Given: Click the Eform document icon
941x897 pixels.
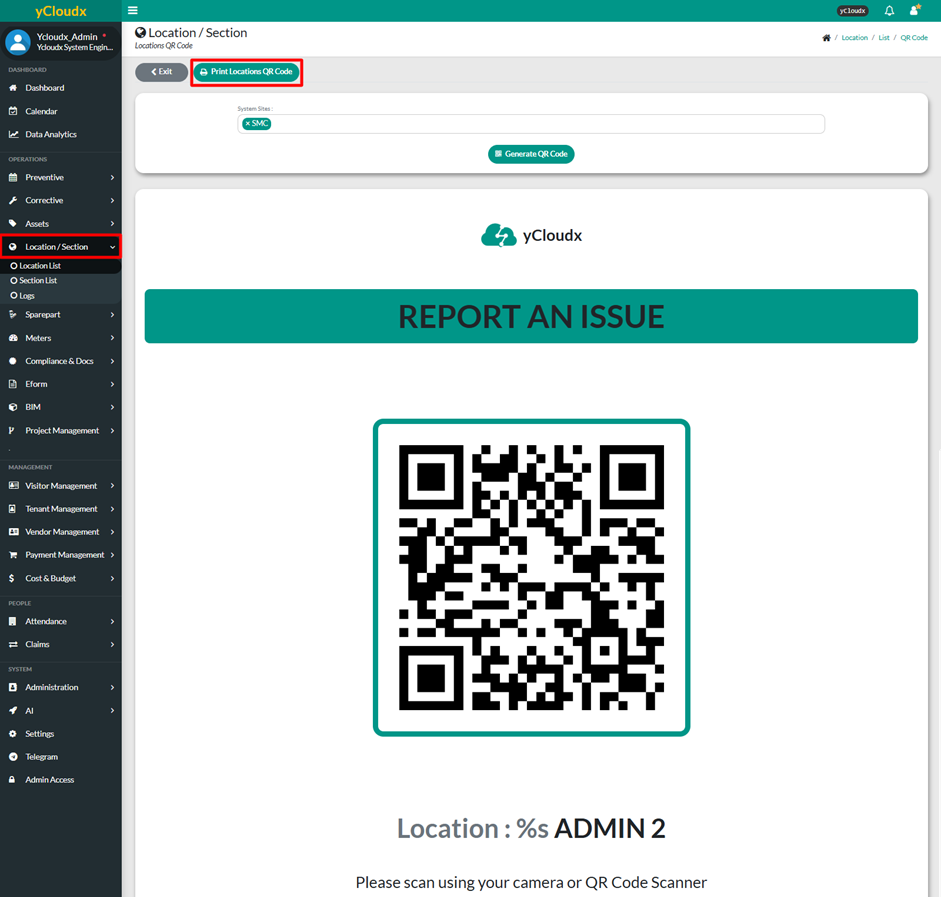Looking at the screenshot, I should (13, 384).
